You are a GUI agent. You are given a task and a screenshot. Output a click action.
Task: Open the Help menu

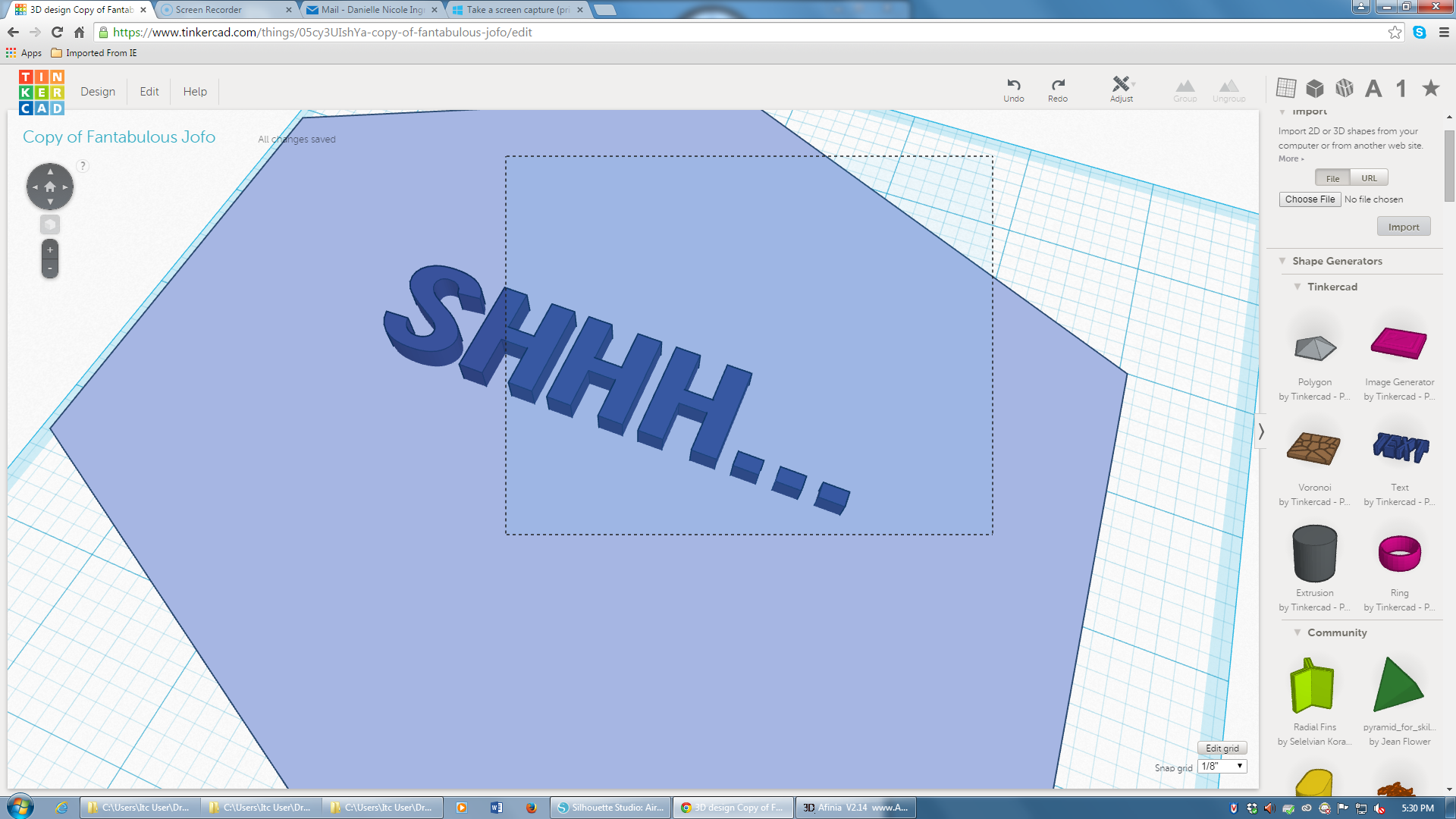[x=195, y=92]
